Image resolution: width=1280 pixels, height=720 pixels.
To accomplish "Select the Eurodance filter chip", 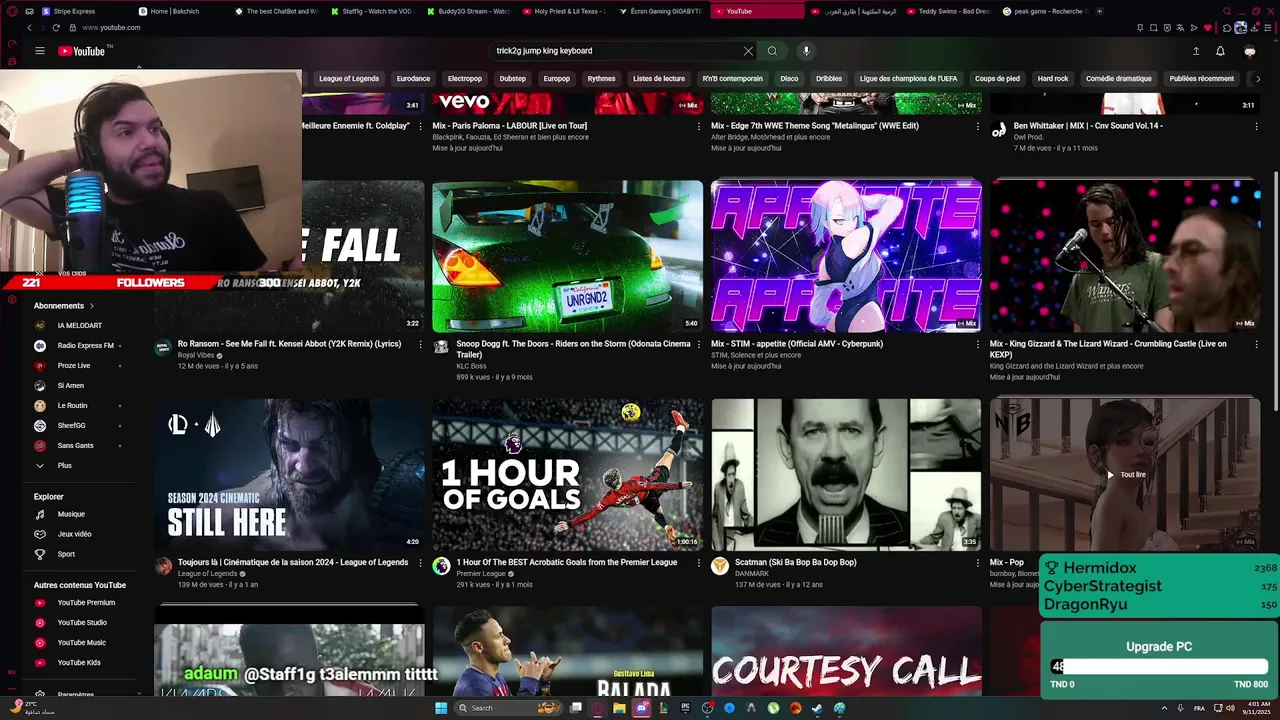I will (x=413, y=79).
